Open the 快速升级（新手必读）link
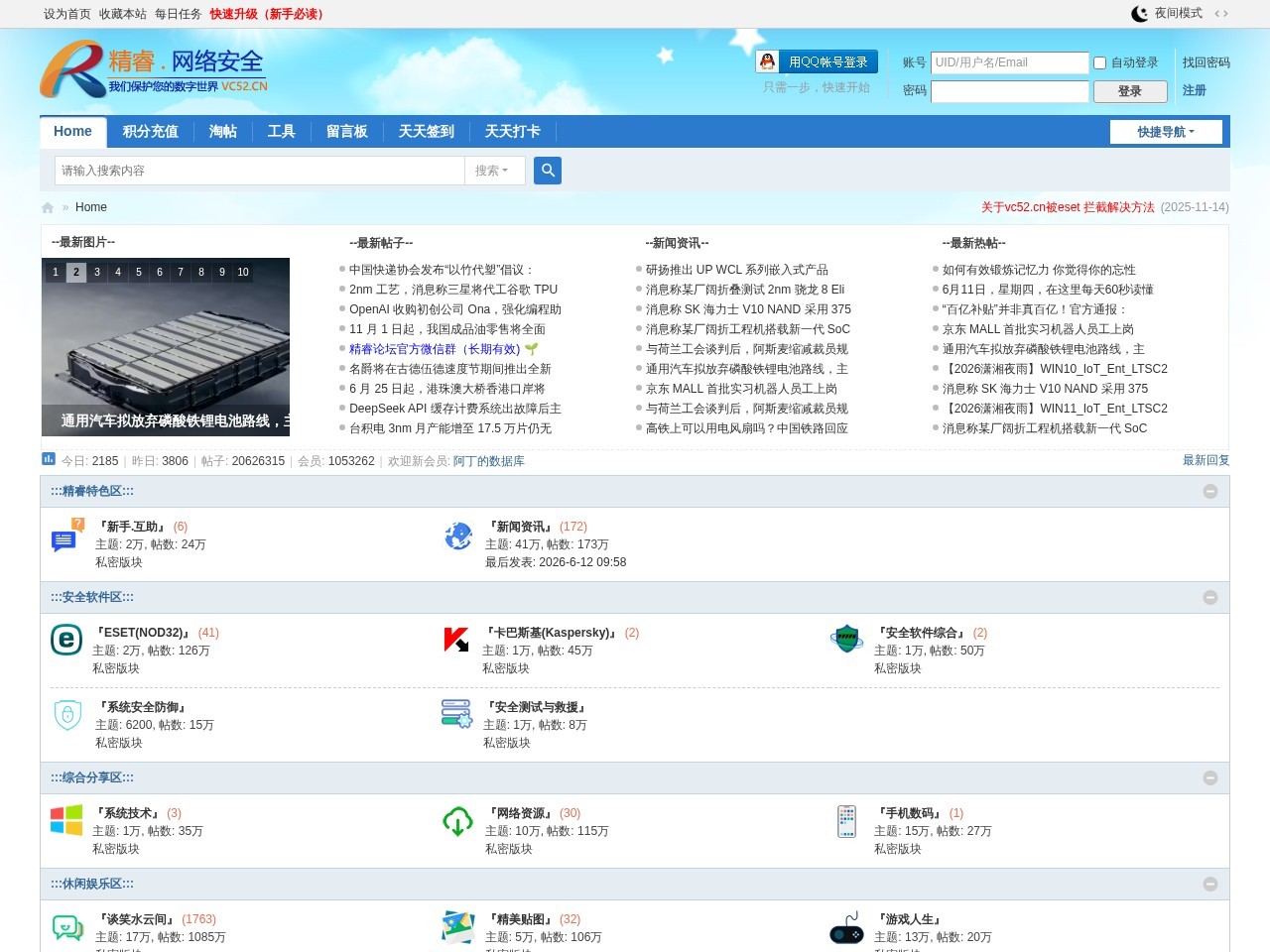The height and width of the screenshot is (952, 1270). pyautogui.click(x=269, y=14)
